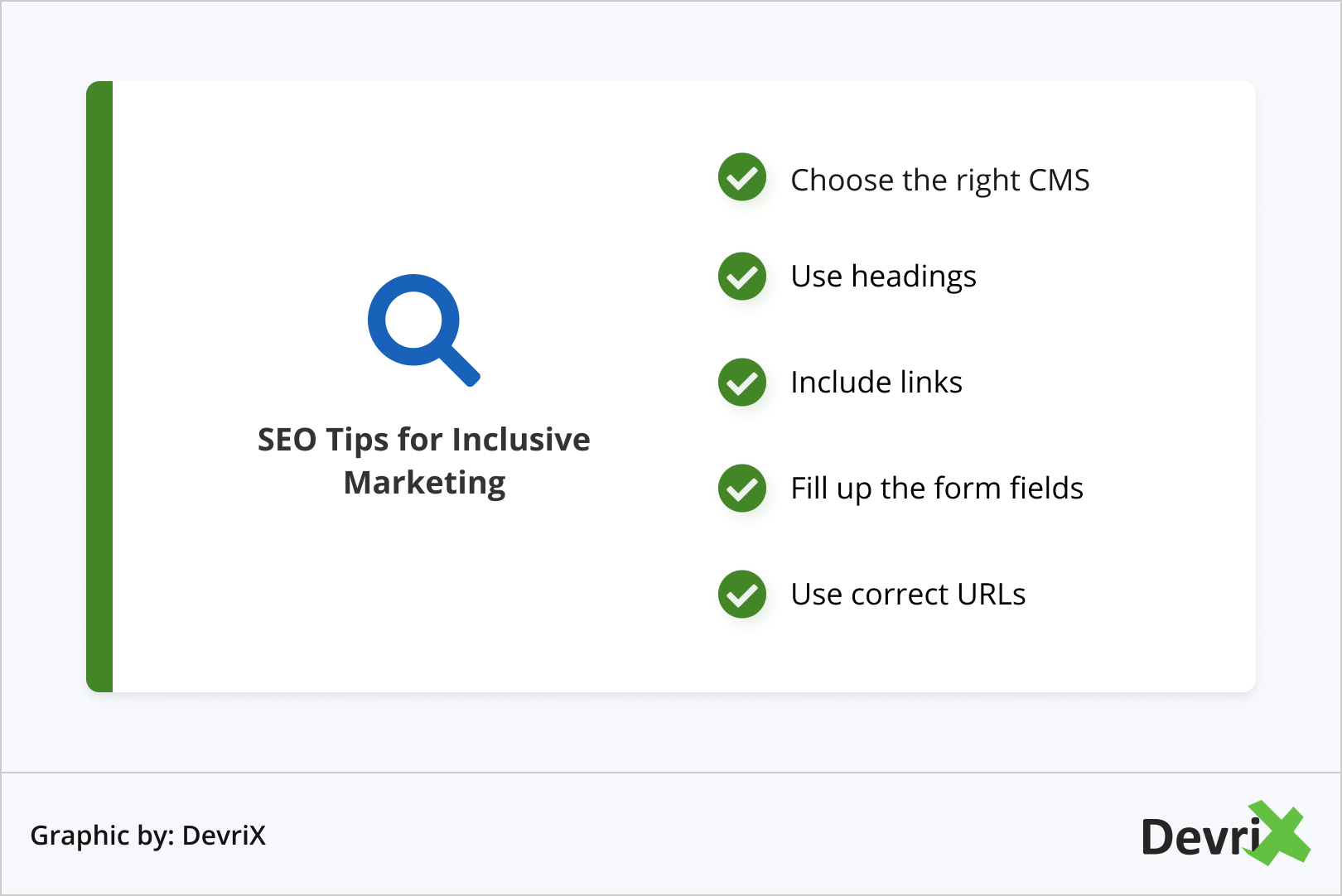Toggle the check circle beside Include links
This screenshot has height=896, width=1342.
click(742, 383)
